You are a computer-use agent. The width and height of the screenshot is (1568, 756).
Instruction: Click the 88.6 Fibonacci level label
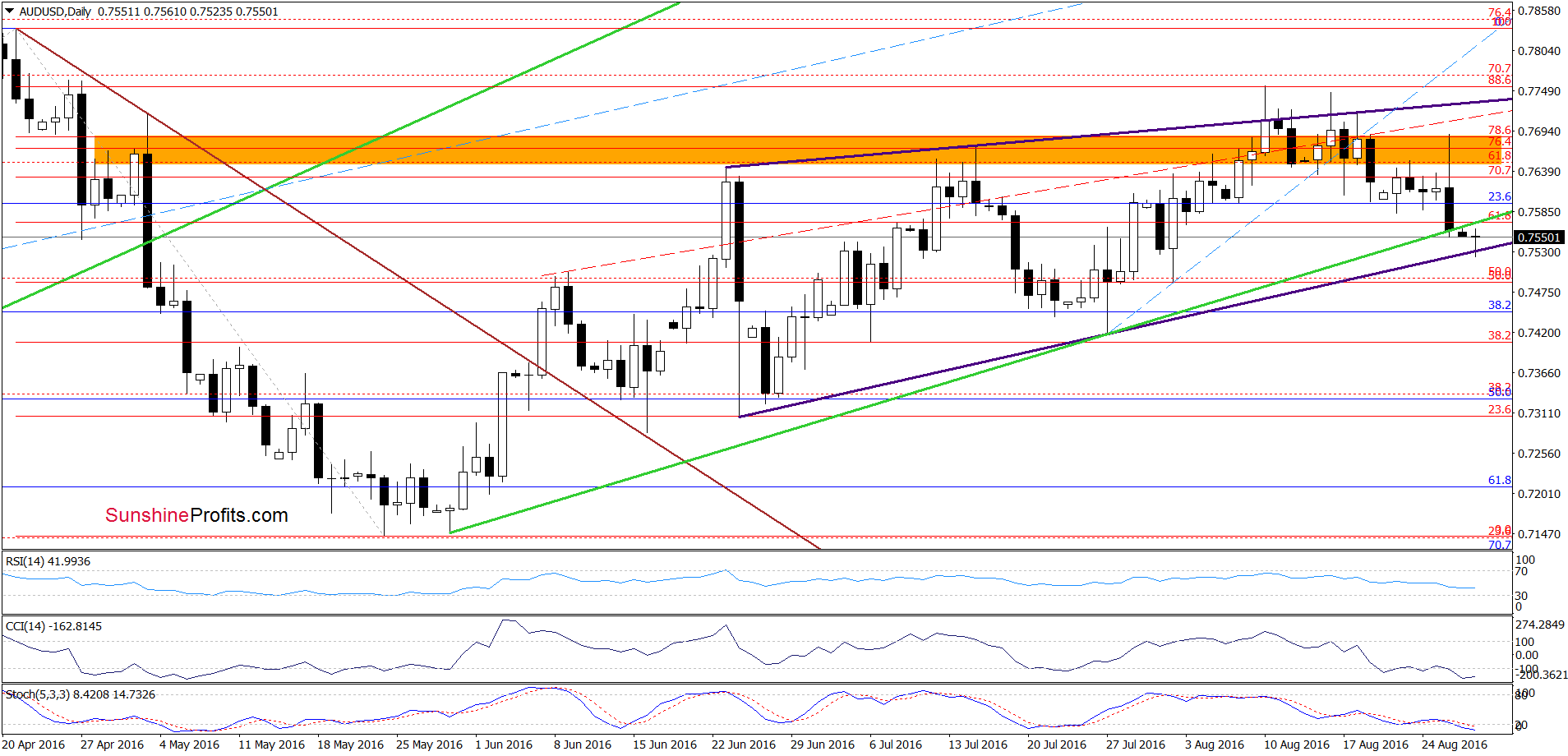pyautogui.click(x=1500, y=80)
